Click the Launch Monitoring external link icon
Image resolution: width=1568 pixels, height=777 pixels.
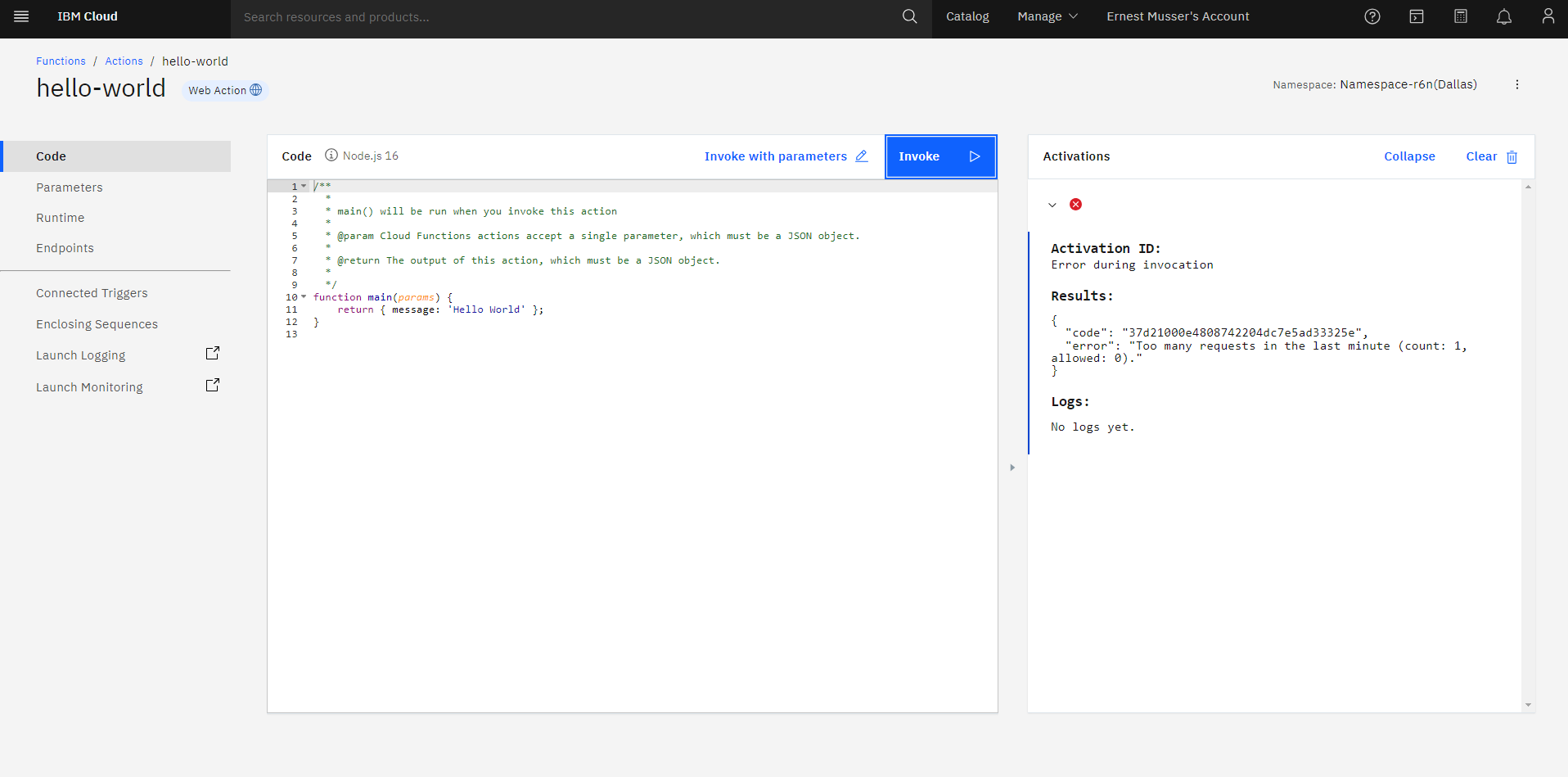click(213, 385)
